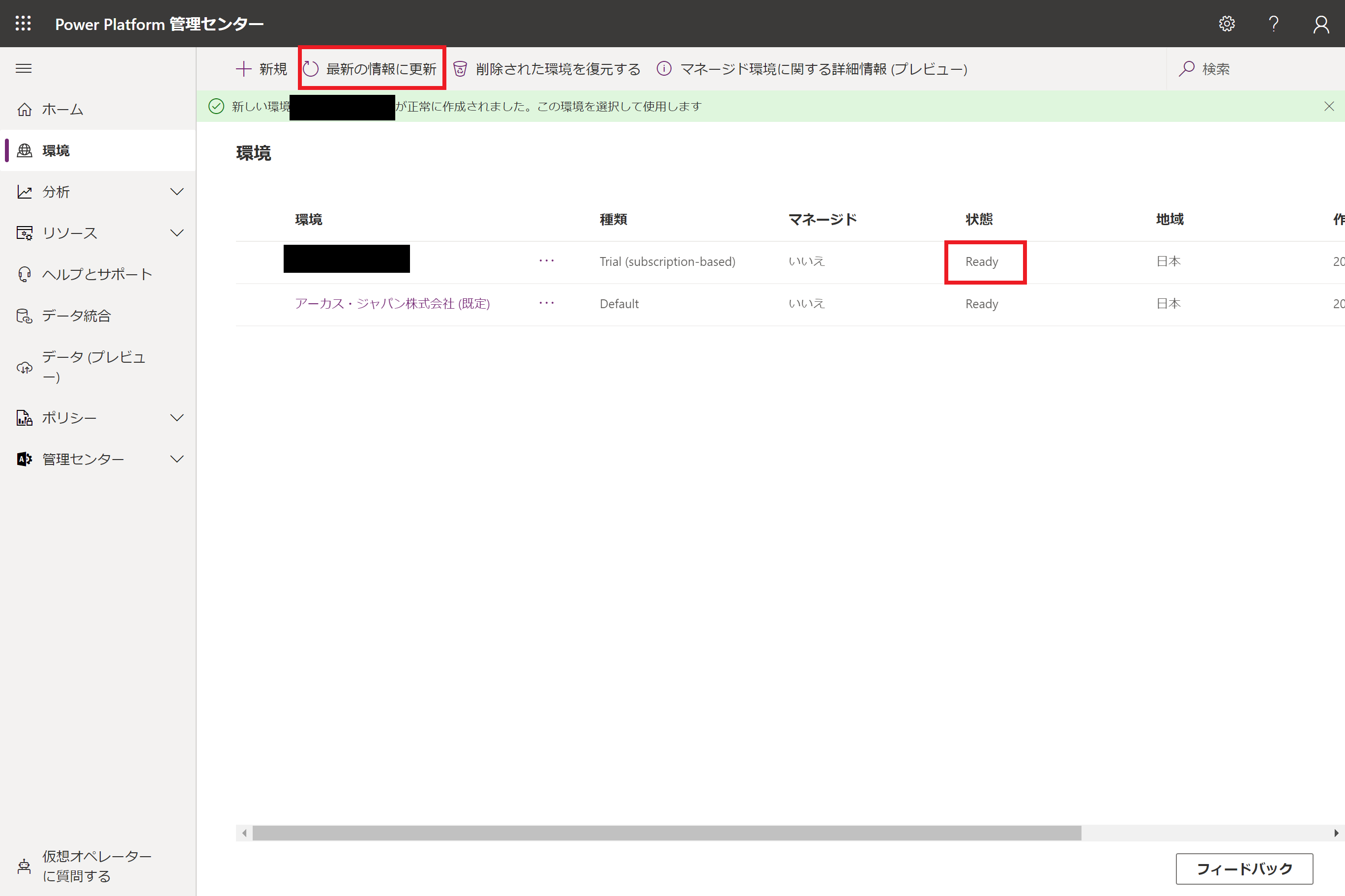
Task: Open ヘルプとサポート in the sidebar
Action: pos(98,274)
